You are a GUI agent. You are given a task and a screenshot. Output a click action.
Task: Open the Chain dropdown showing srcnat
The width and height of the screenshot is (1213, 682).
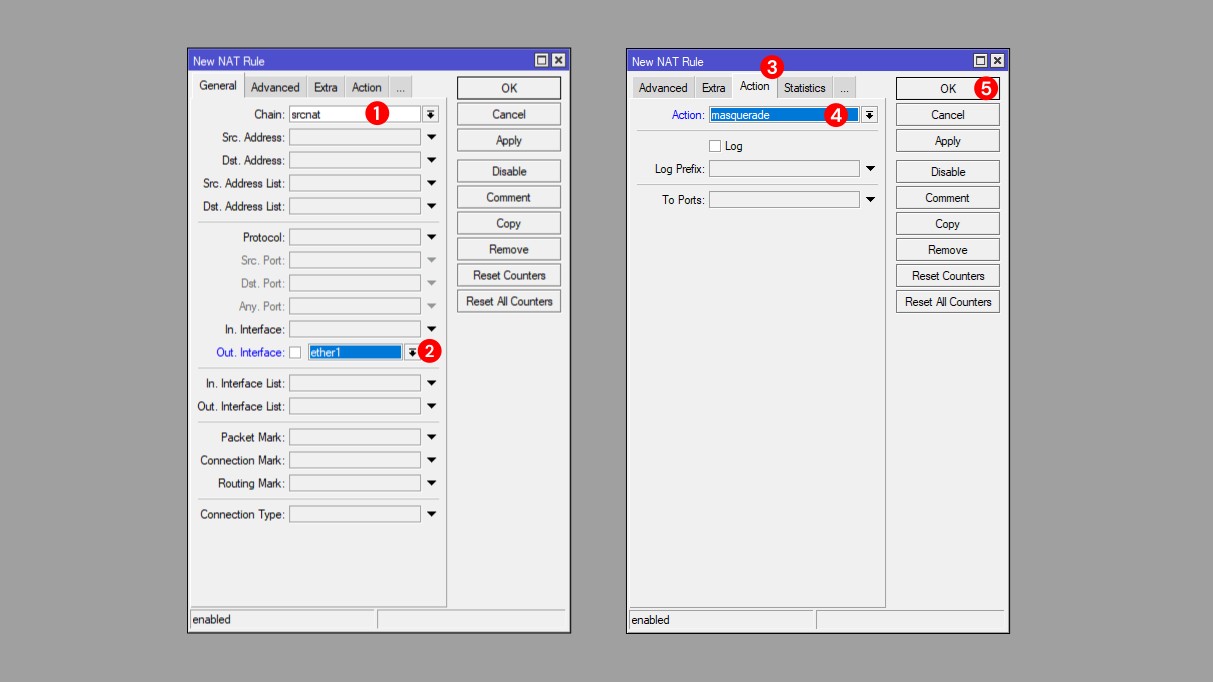pos(431,115)
